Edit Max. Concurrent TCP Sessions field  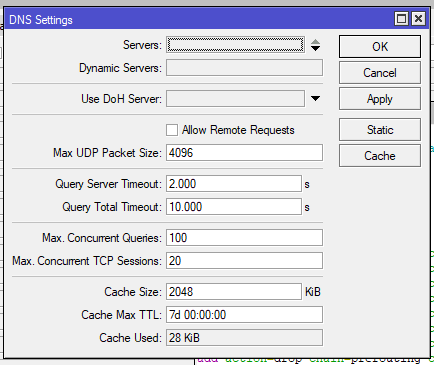coord(244,261)
